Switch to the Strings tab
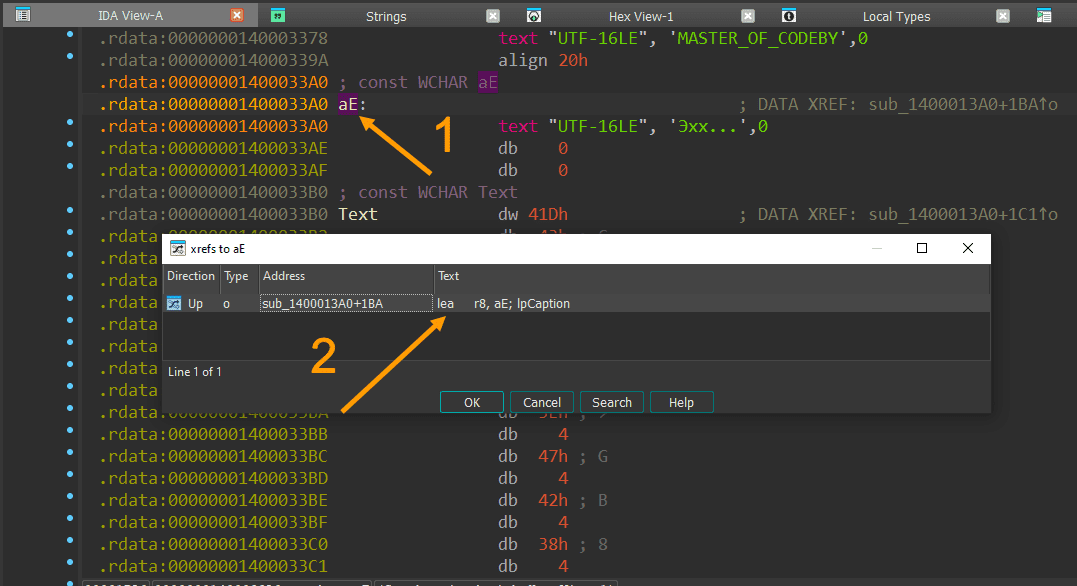Viewport: 1077px width, 586px height. pos(386,16)
